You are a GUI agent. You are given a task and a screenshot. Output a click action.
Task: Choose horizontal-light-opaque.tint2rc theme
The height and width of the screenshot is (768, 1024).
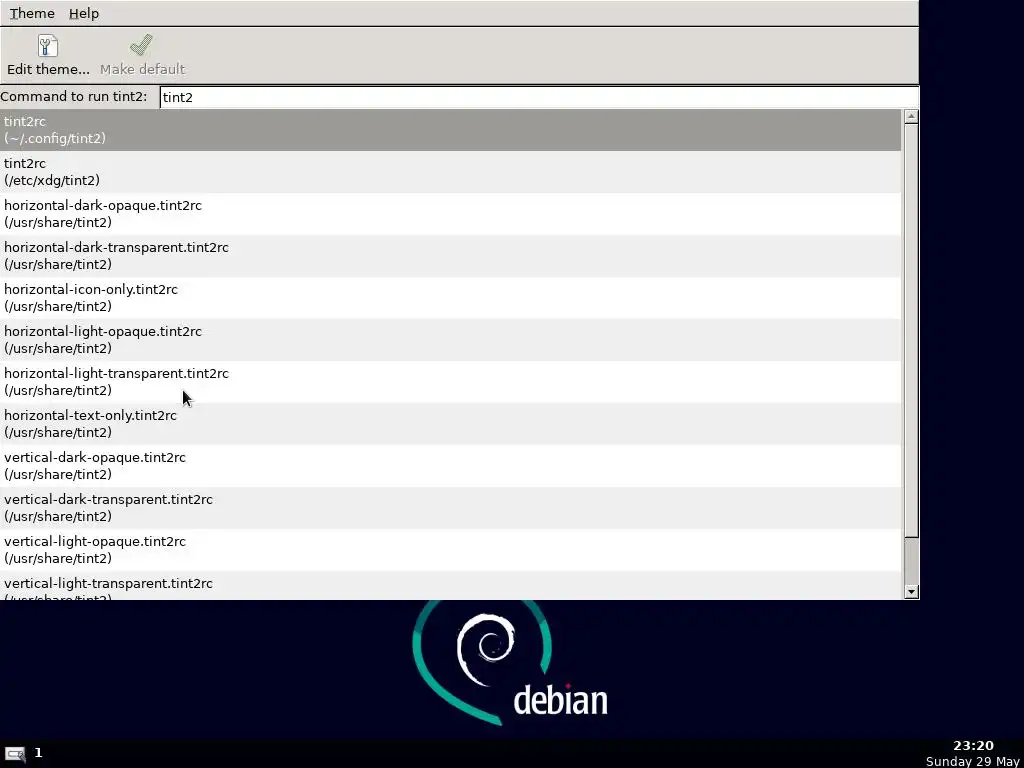(451, 340)
